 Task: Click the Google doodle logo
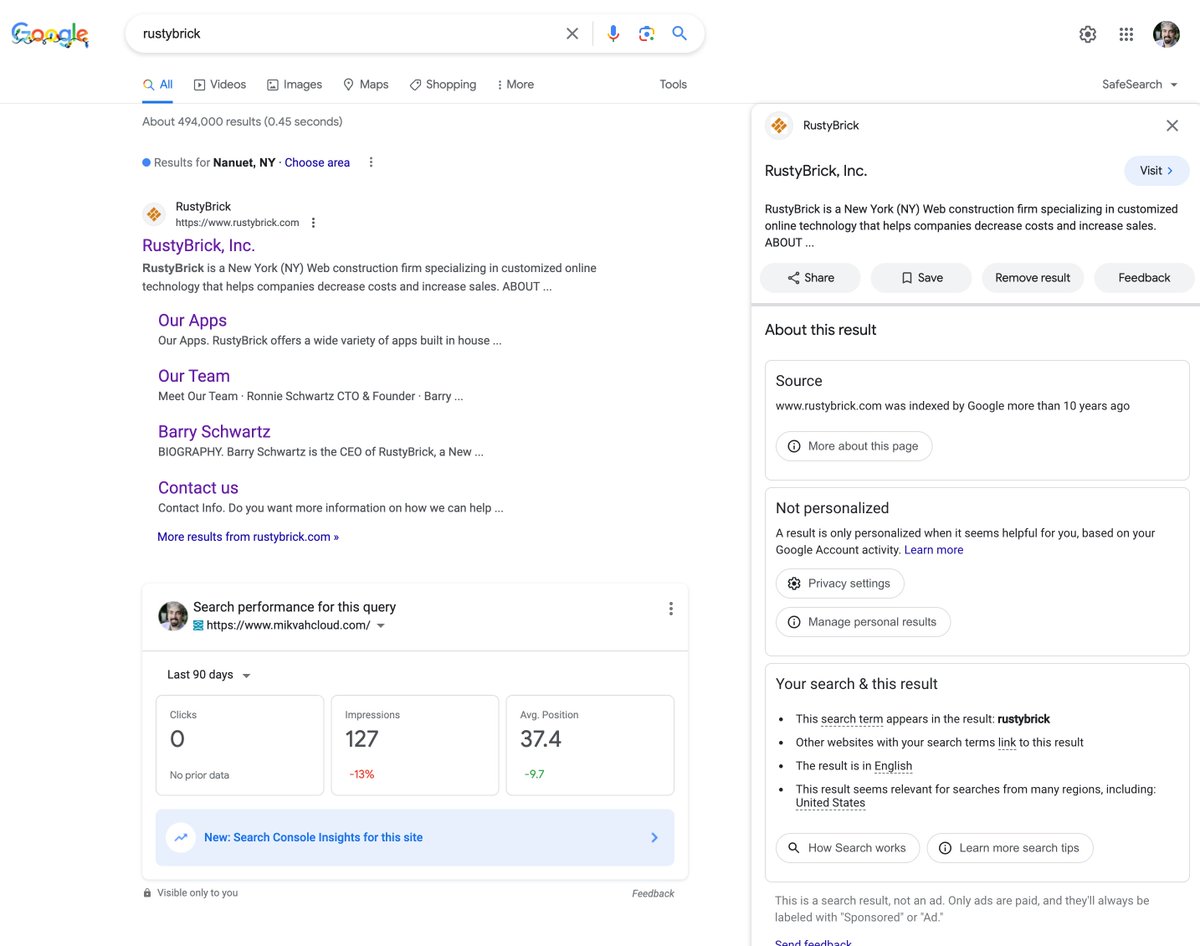pos(50,35)
